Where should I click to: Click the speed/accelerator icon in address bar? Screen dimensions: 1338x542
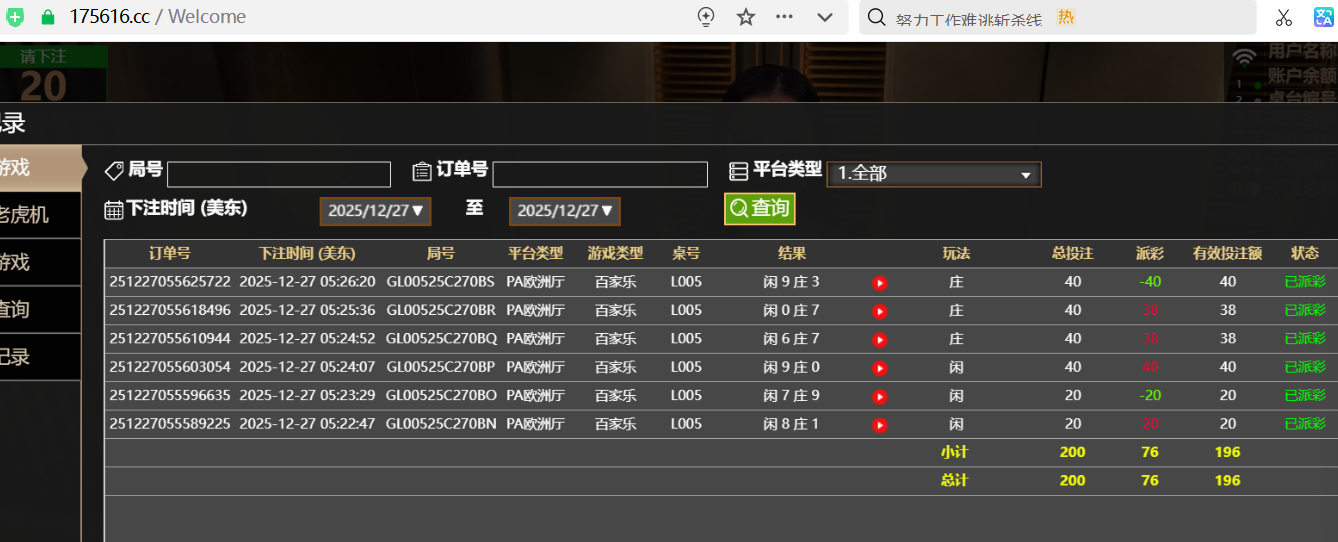707,17
